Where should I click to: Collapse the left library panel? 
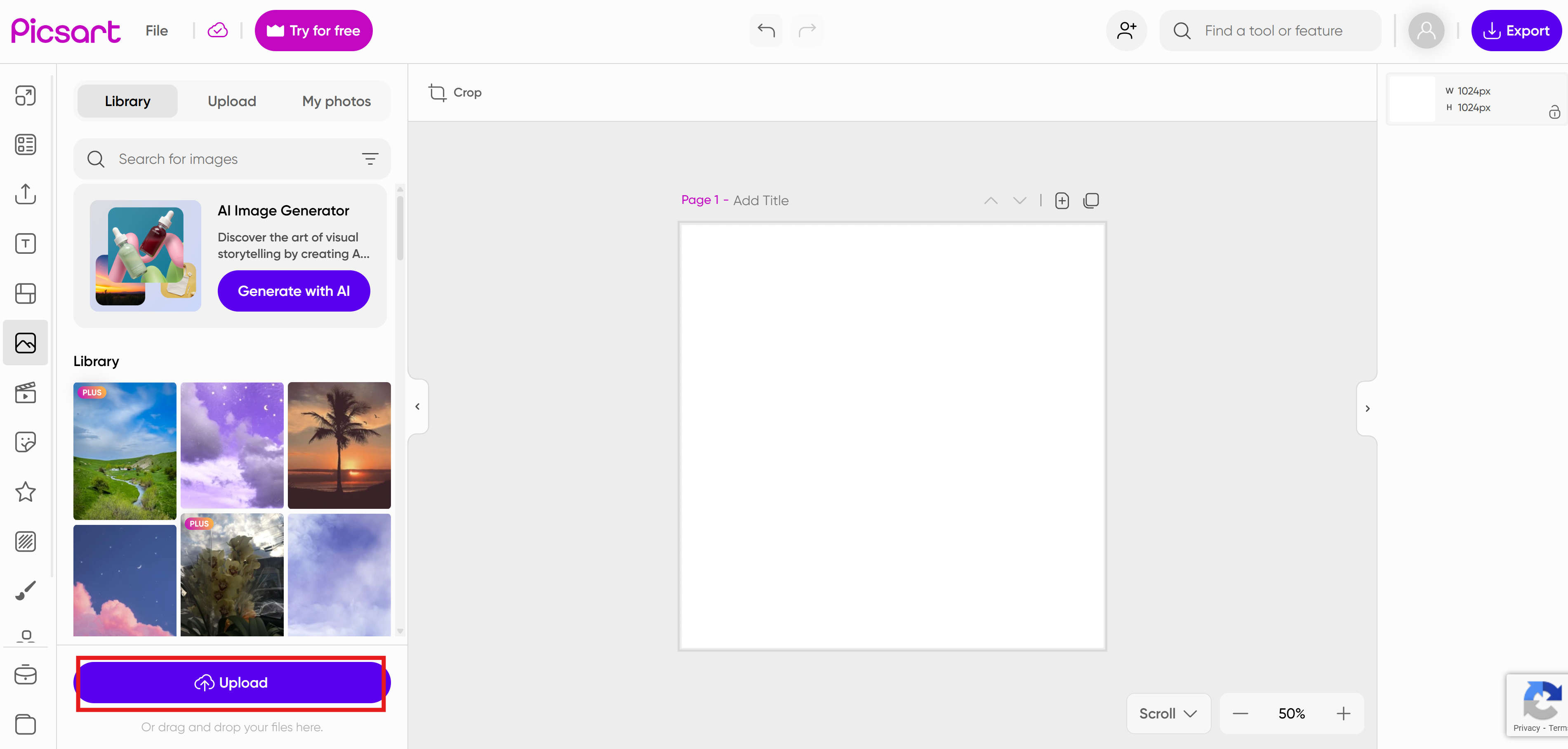point(417,406)
